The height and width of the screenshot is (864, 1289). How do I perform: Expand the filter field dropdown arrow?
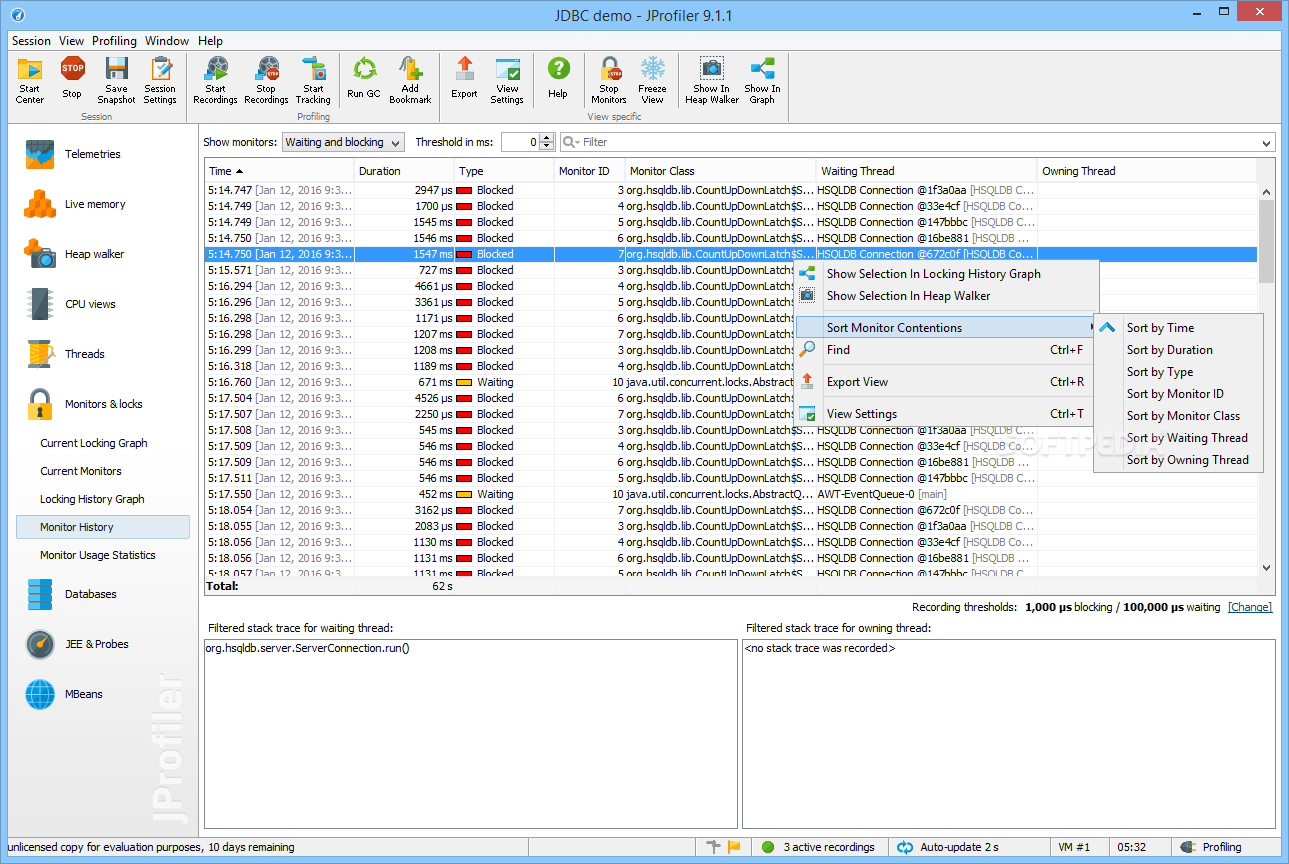1268,143
